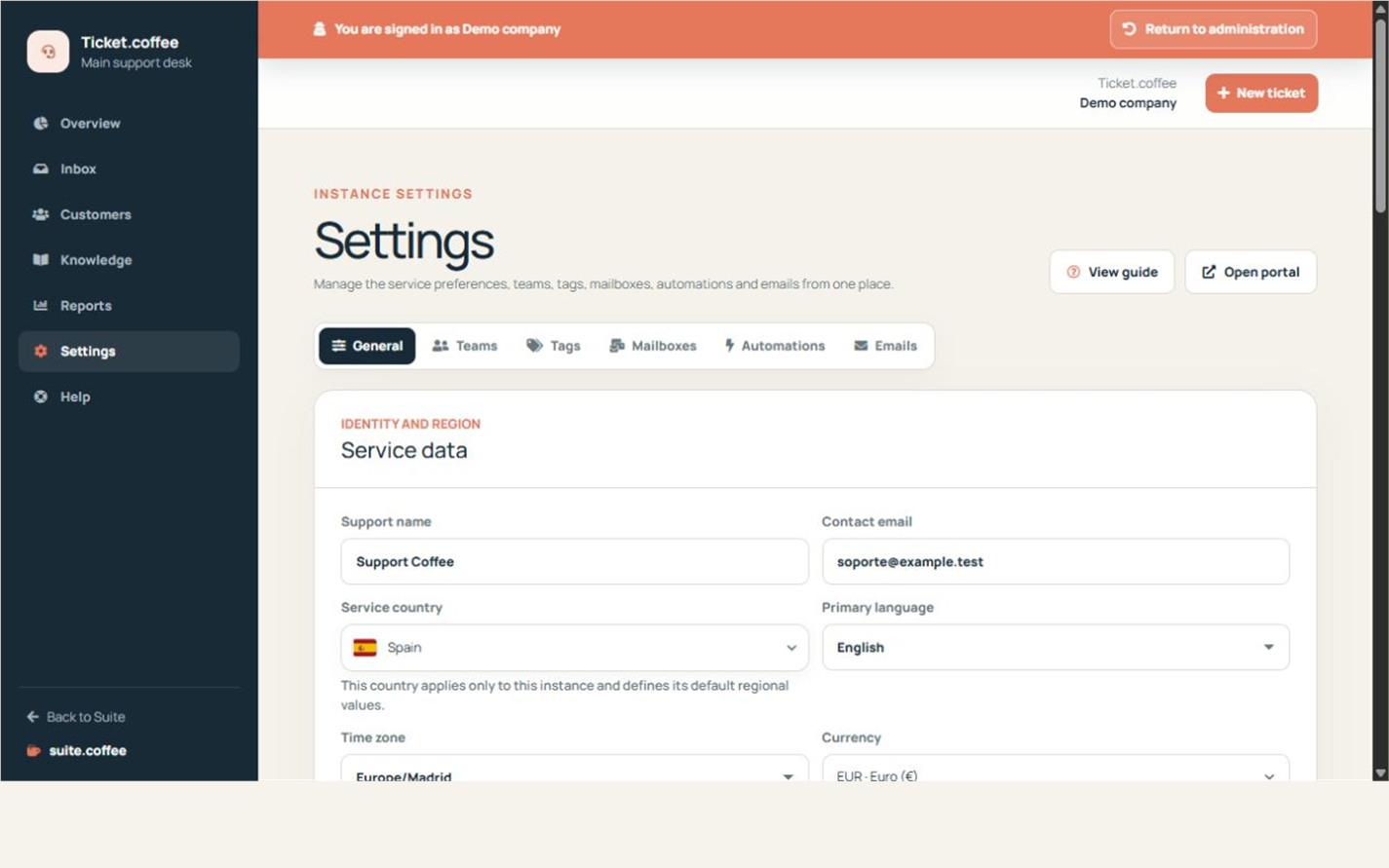Click the external link icon on Open portal
This screenshot has width=1389, height=868.
click(1209, 272)
